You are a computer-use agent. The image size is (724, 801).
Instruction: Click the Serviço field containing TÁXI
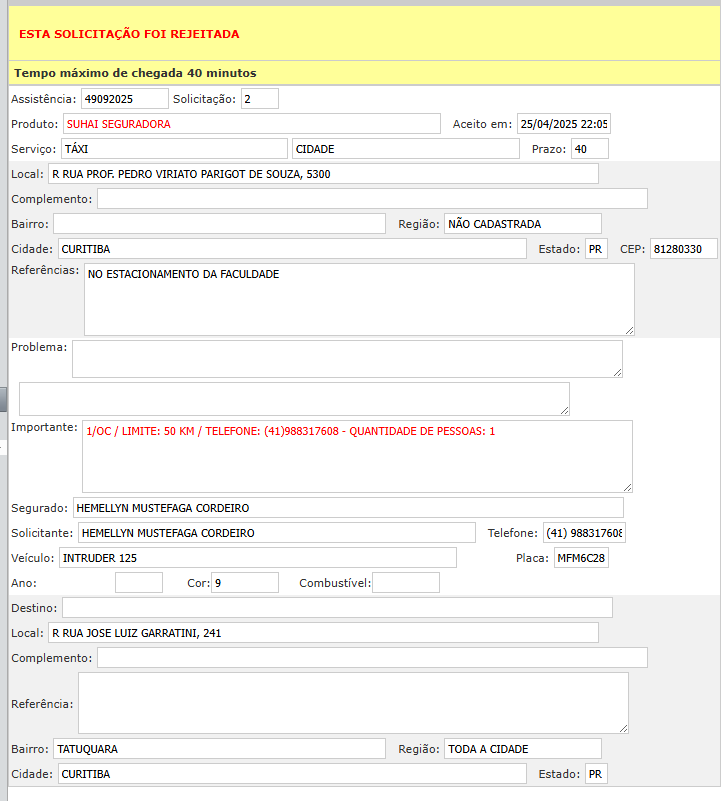[173, 149]
